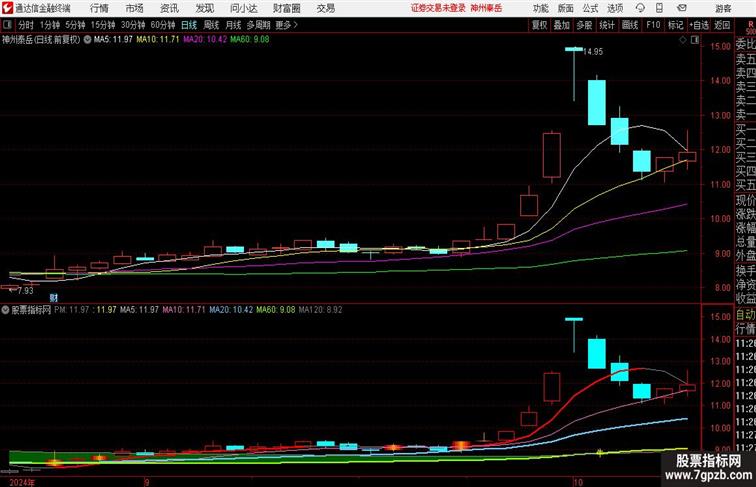This screenshot has width=756, height=487.
Task: Click the 标记 mark toolbar button
Action: tap(675, 25)
